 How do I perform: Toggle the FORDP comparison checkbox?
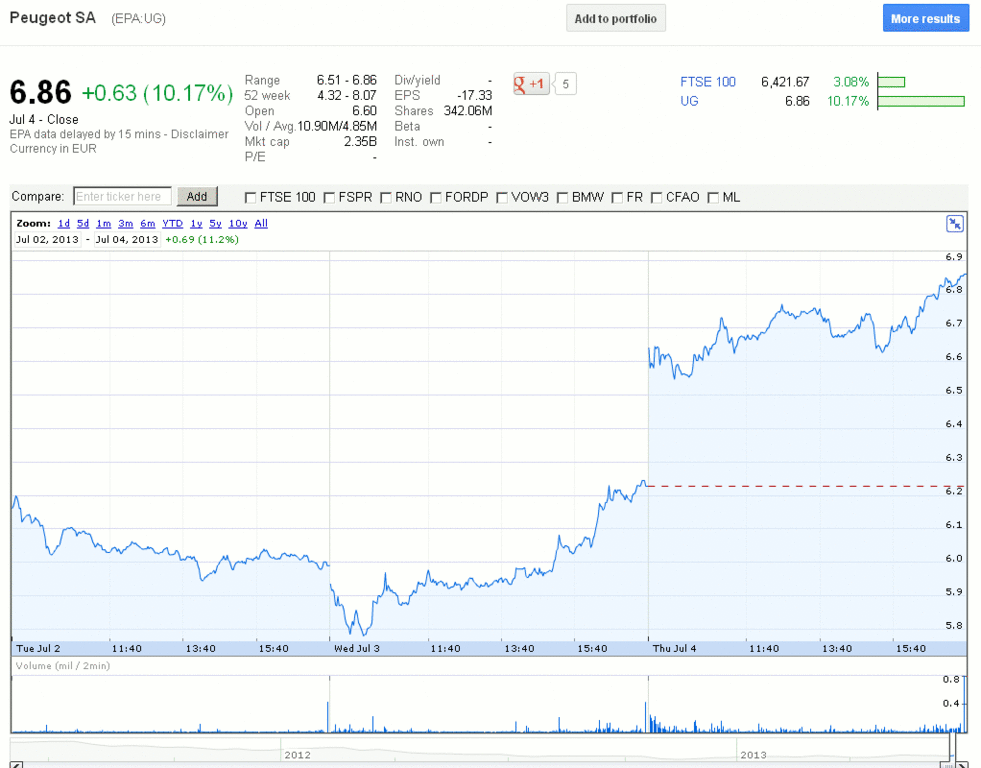tap(436, 198)
